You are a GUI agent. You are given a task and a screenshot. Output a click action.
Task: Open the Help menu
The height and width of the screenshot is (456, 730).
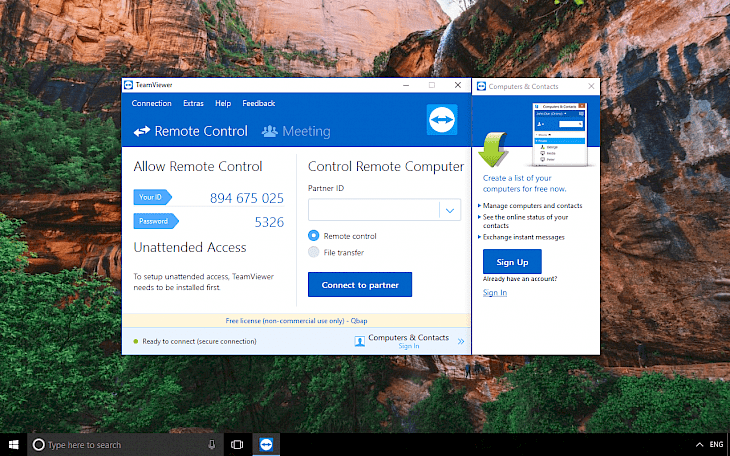click(x=223, y=103)
